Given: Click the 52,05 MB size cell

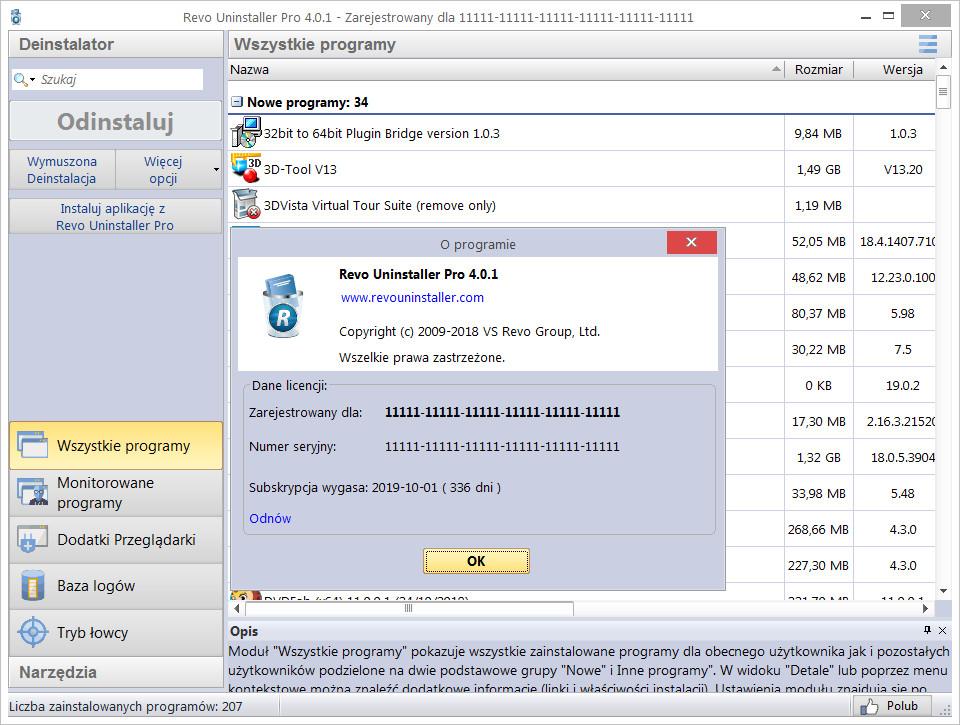Looking at the screenshot, I should click(x=819, y=241).
